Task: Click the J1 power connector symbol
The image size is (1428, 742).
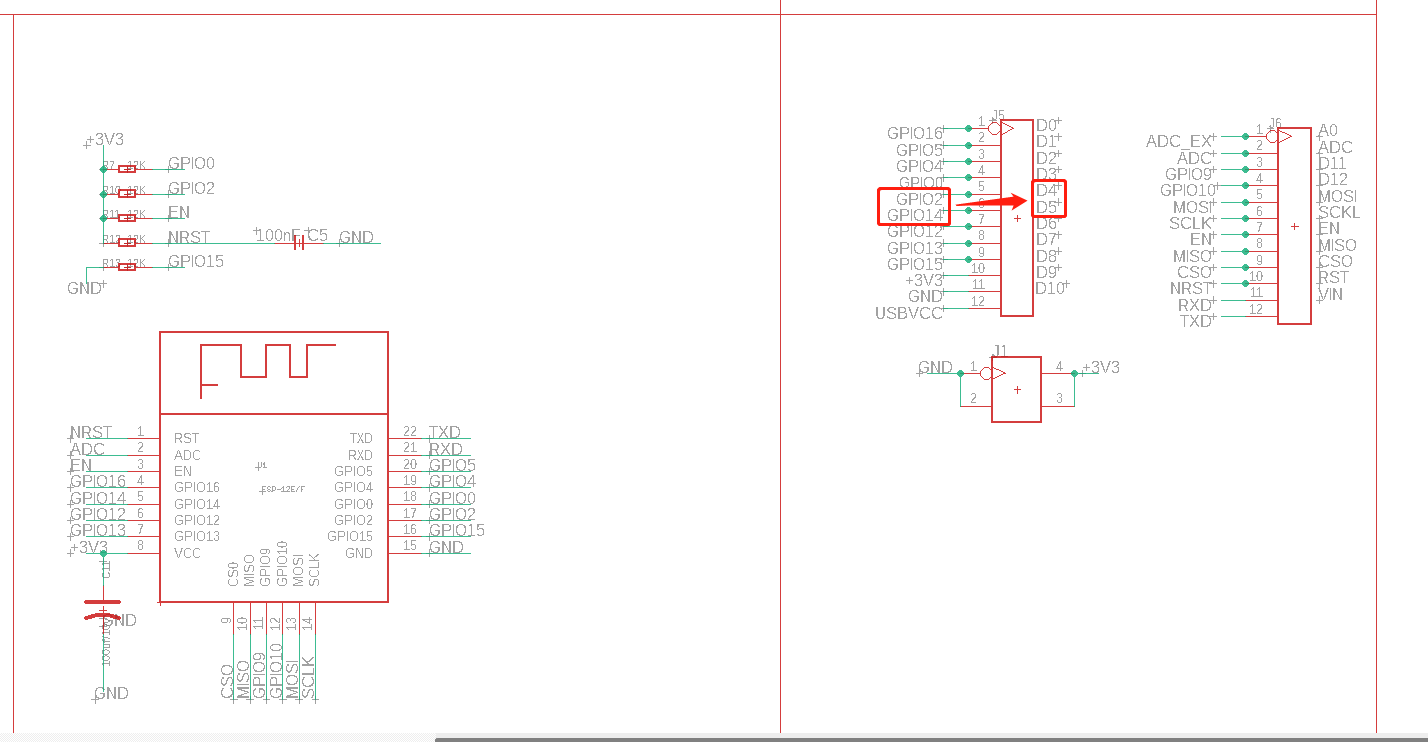Action: tap(1016, 388)
